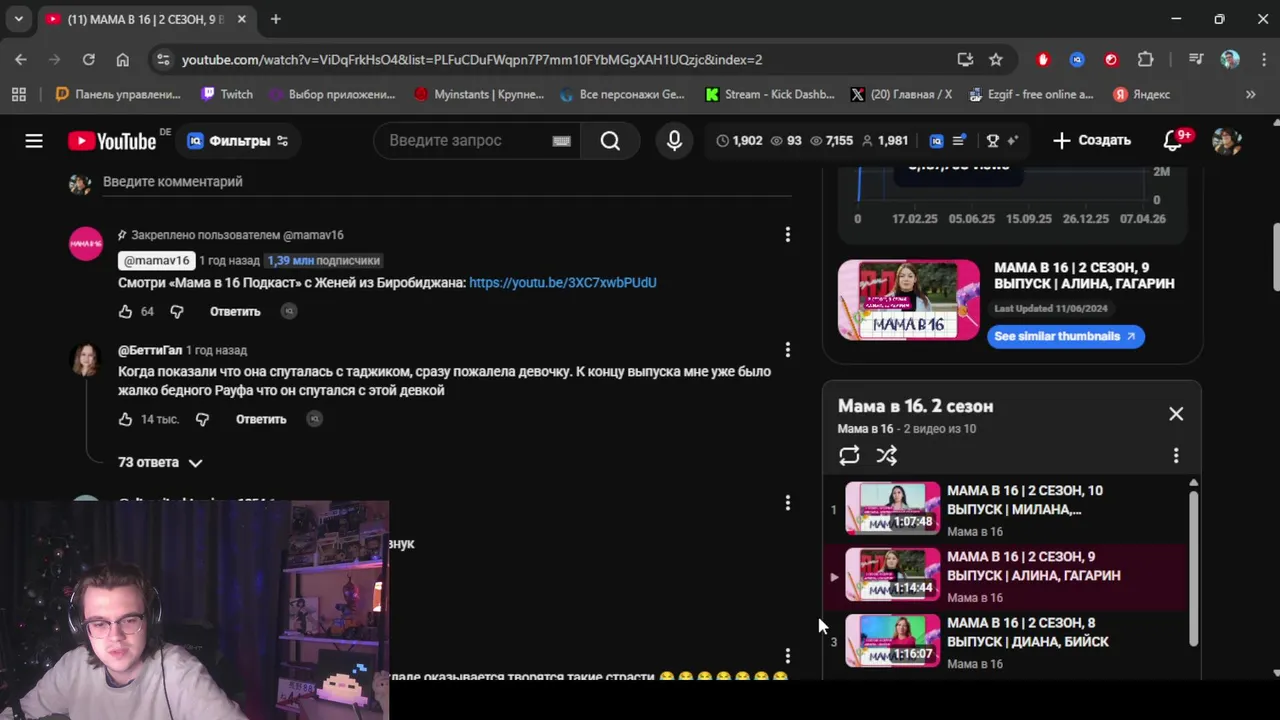Open more options for pinned @mamav16 comment

point(788,234)
